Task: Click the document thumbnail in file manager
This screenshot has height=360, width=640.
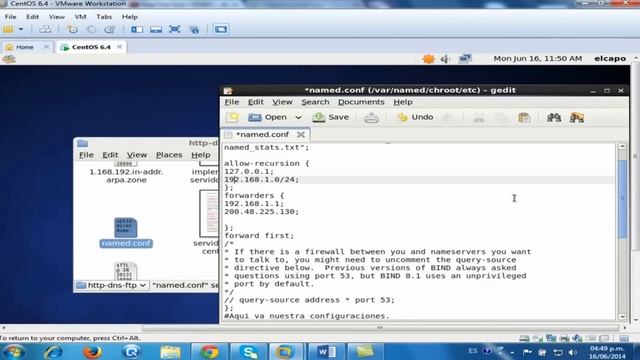Action: [x=209, y=213]
